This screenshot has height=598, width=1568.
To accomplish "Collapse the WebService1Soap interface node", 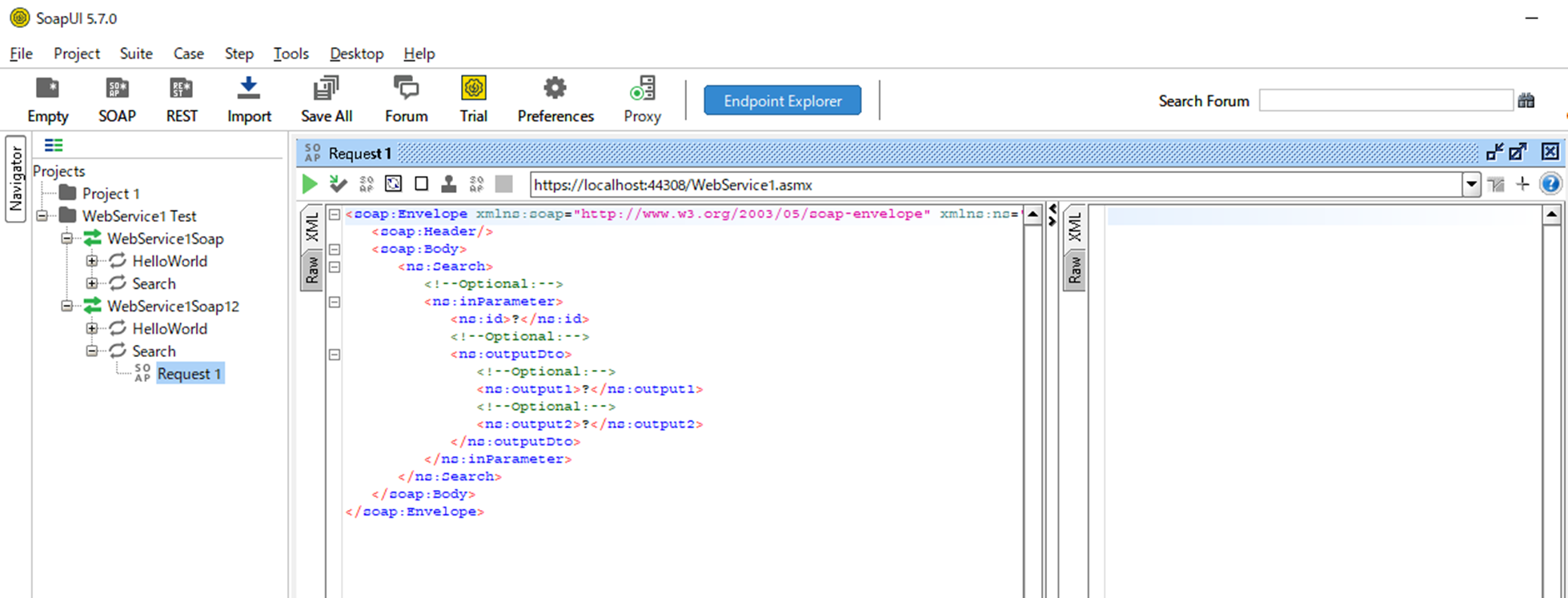I will [x=67, y=238].
